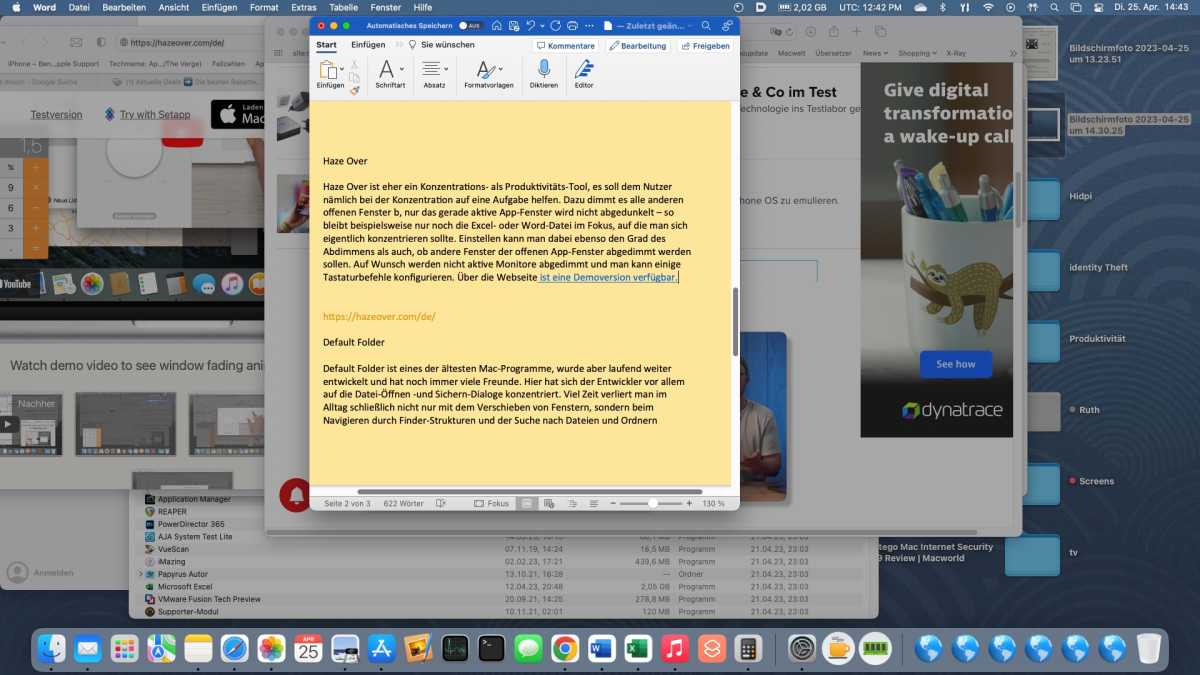Image resolution: width=1200 pixels, height=675 pixels.
Task: Click the search magnifier in Word title bar
Action: point(706,25)
